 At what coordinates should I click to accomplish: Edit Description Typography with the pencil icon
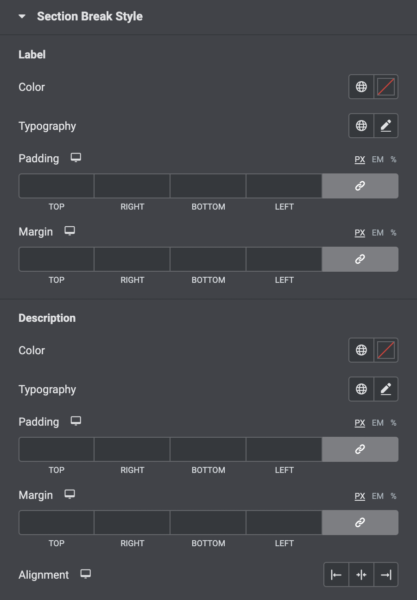coord(386,389)
